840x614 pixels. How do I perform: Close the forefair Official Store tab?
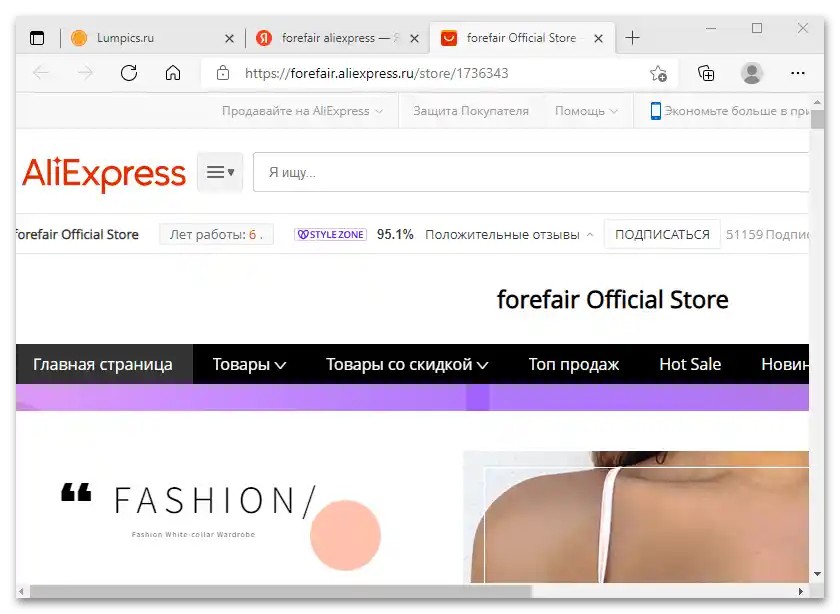coord(598,39)
